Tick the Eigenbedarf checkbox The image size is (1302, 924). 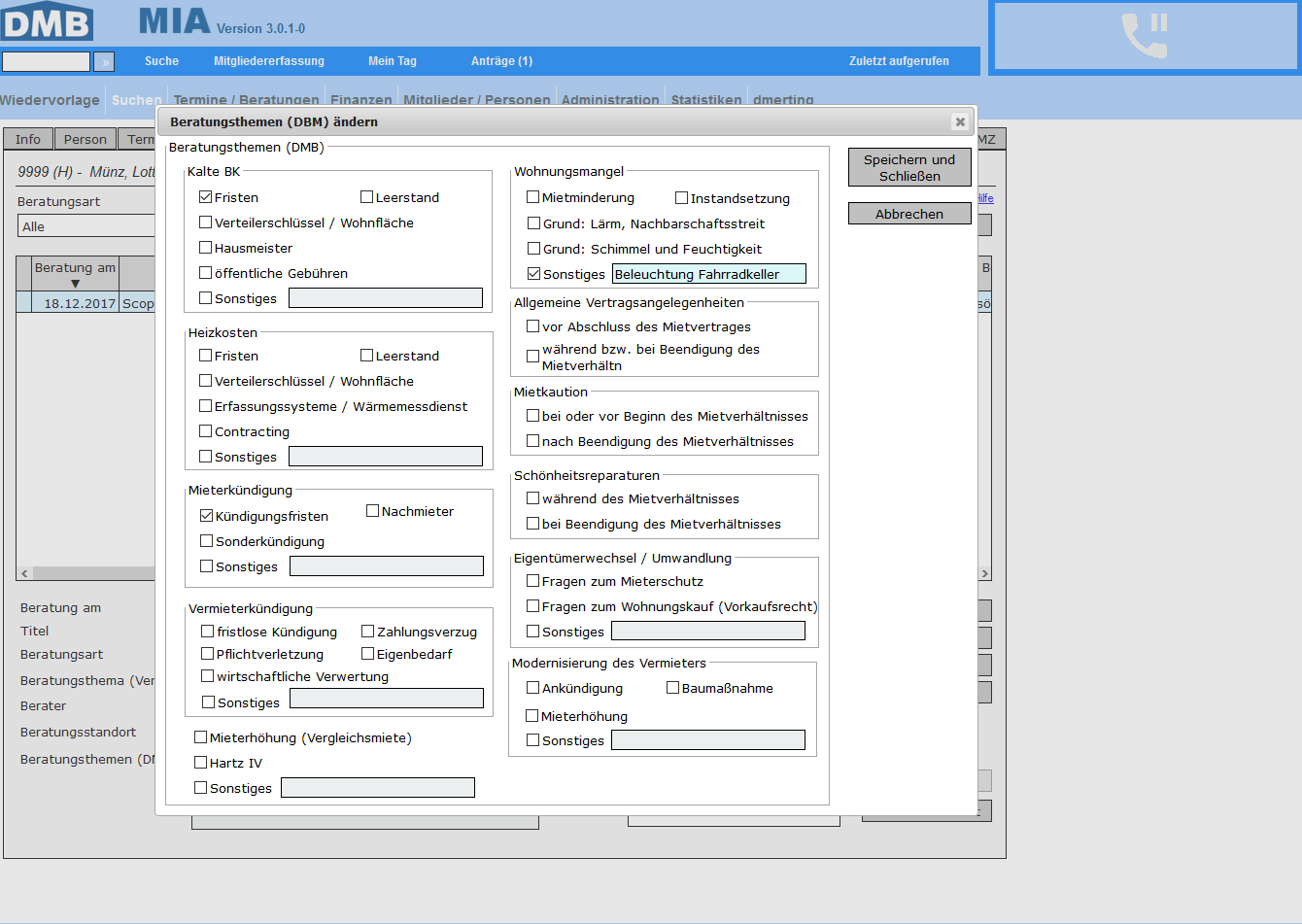(x=368, y=653)
